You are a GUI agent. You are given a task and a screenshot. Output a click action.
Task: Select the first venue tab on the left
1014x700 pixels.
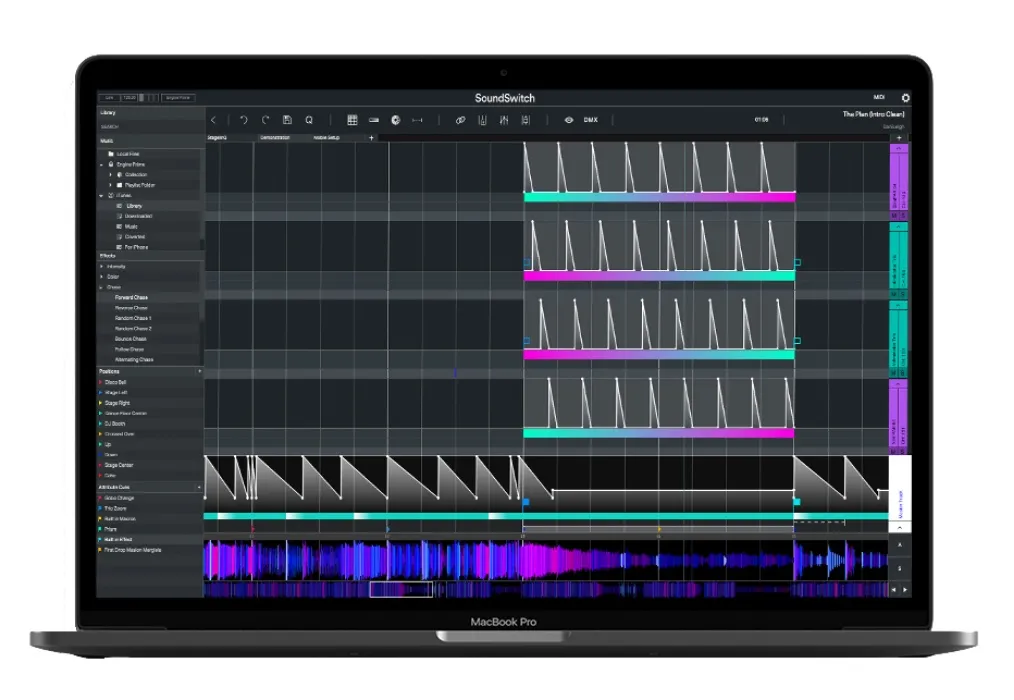point(217,138)
